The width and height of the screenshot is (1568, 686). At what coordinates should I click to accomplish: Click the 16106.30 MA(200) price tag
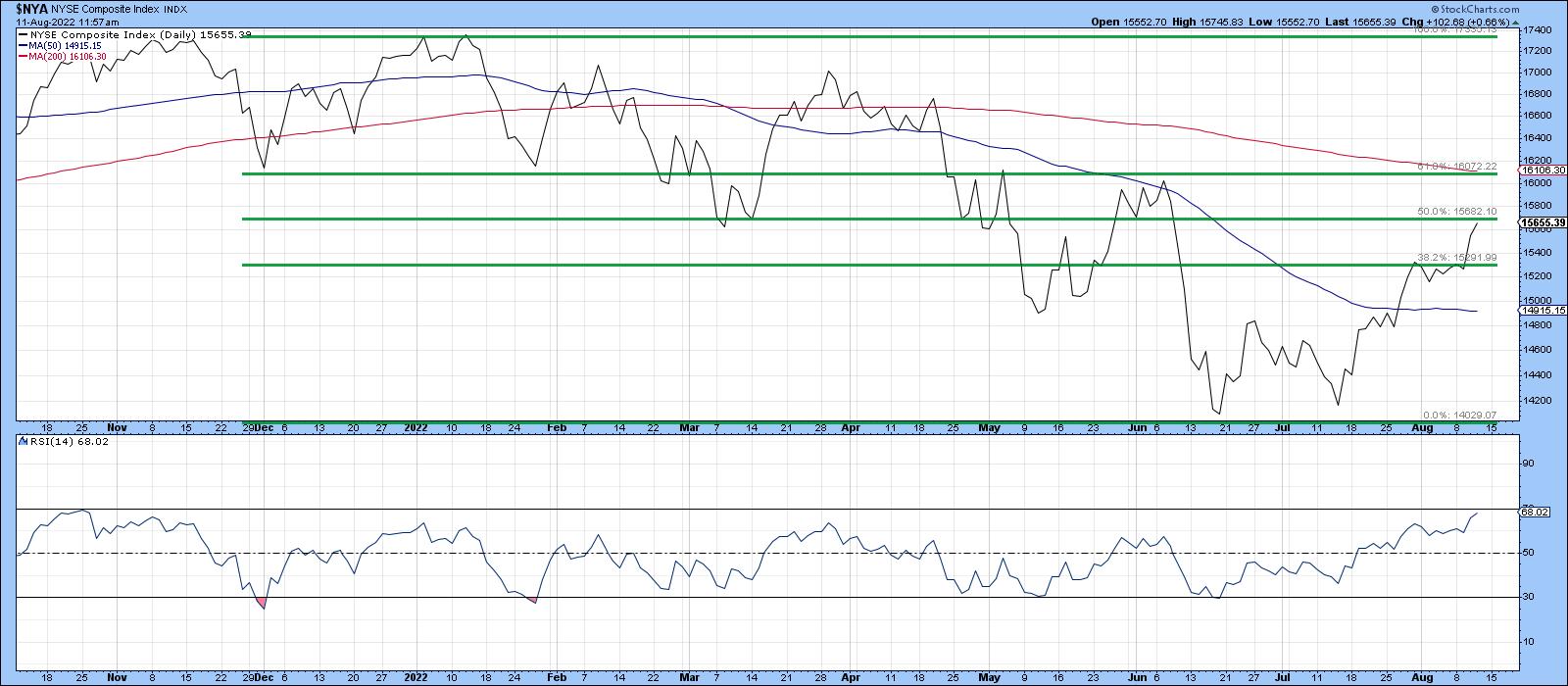[1543, 170]
